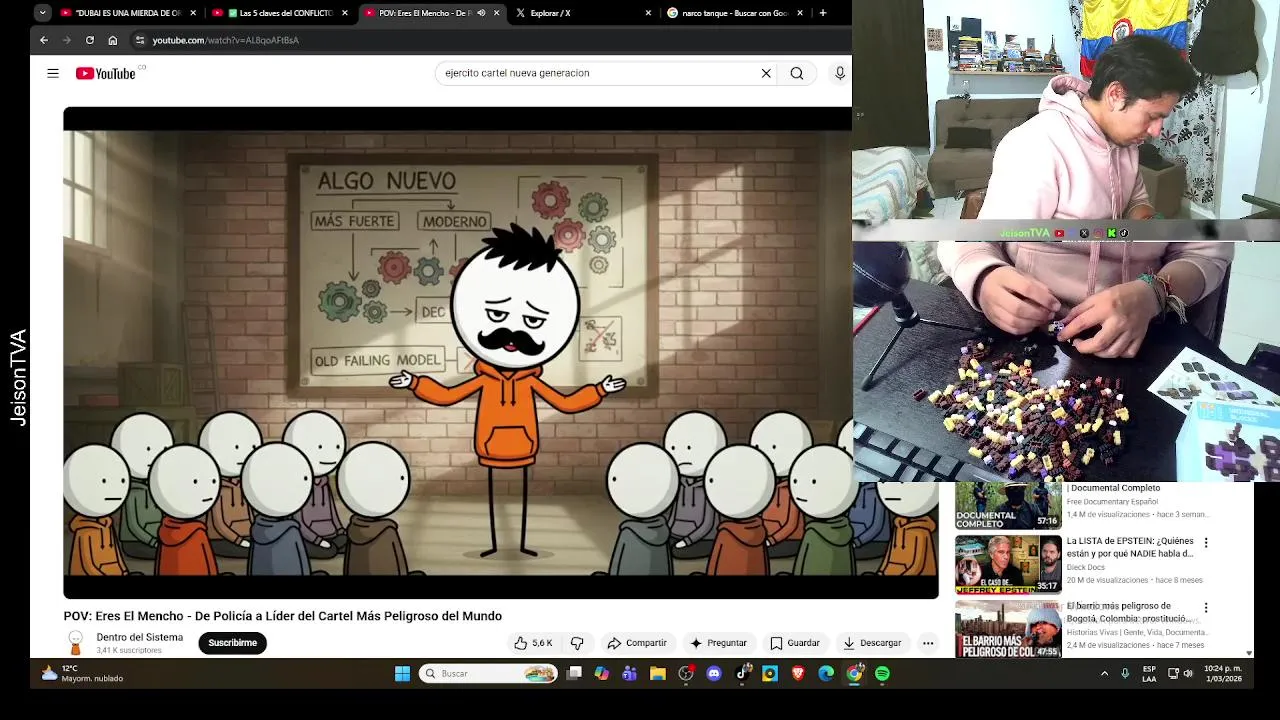This screenshot has width=1280, height=720.
Task: Open Discord from the taskbar
Action: pyautogui.click(x=714, y=674)
